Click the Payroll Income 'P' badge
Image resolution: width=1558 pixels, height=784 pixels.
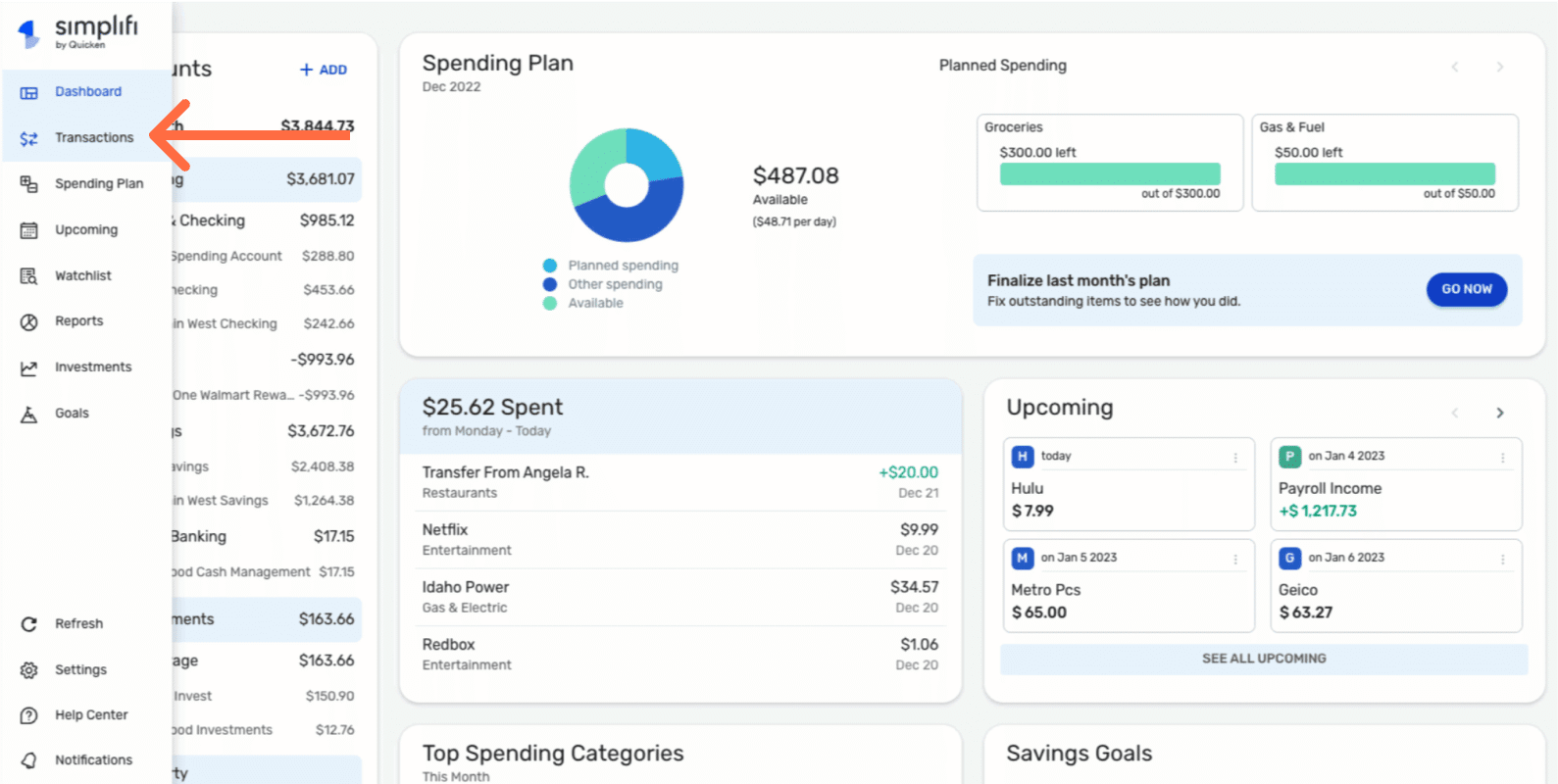(x=1289, y=456)
